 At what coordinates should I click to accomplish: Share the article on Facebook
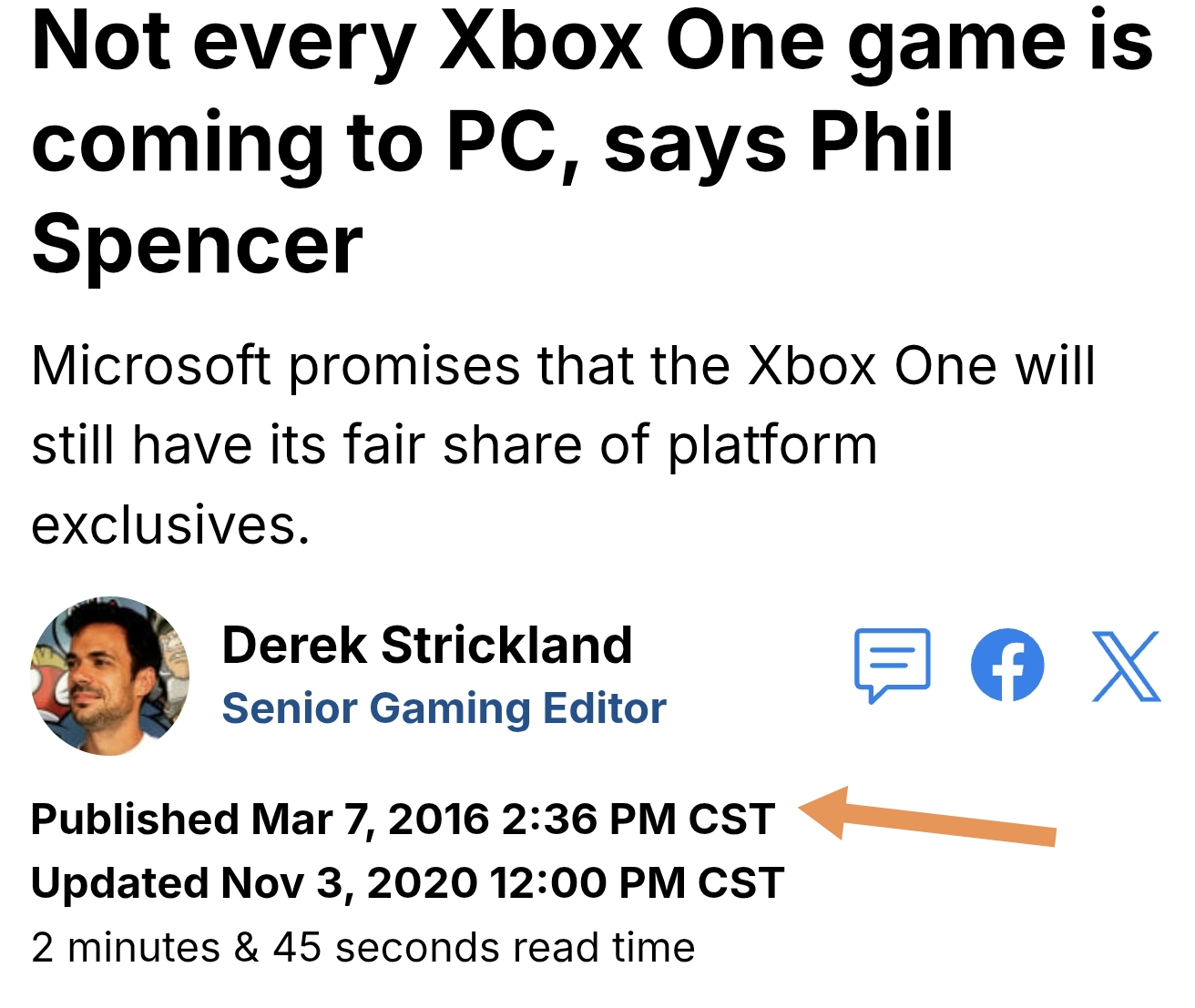coord(1007,665)
